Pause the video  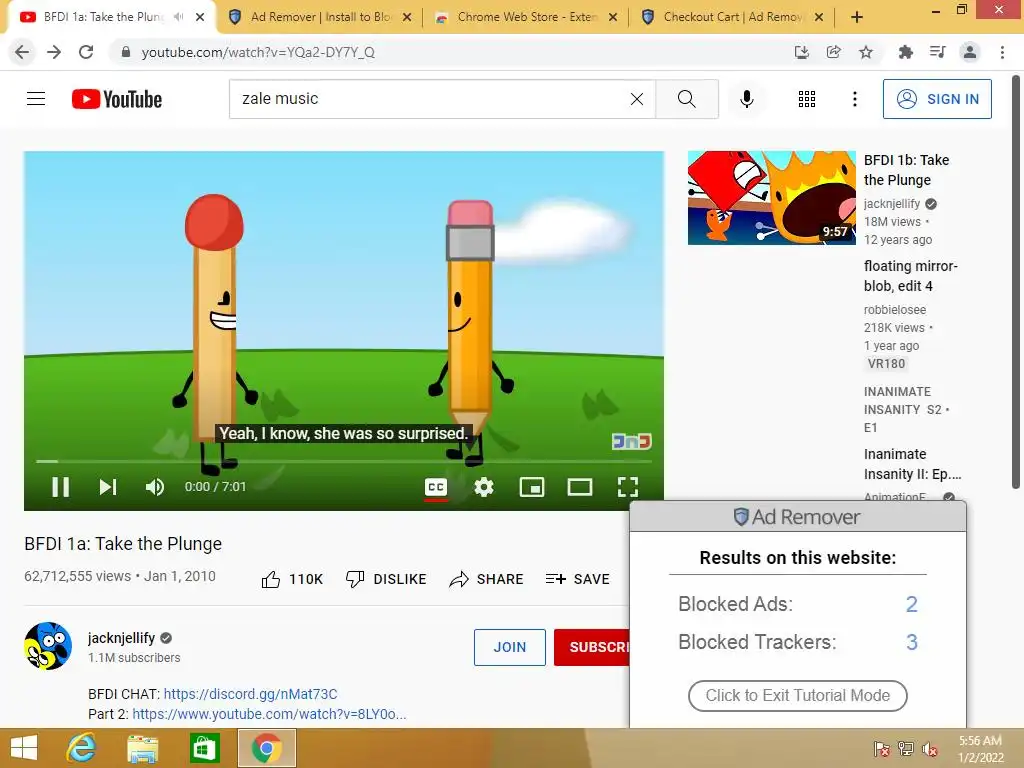(60, 487)
